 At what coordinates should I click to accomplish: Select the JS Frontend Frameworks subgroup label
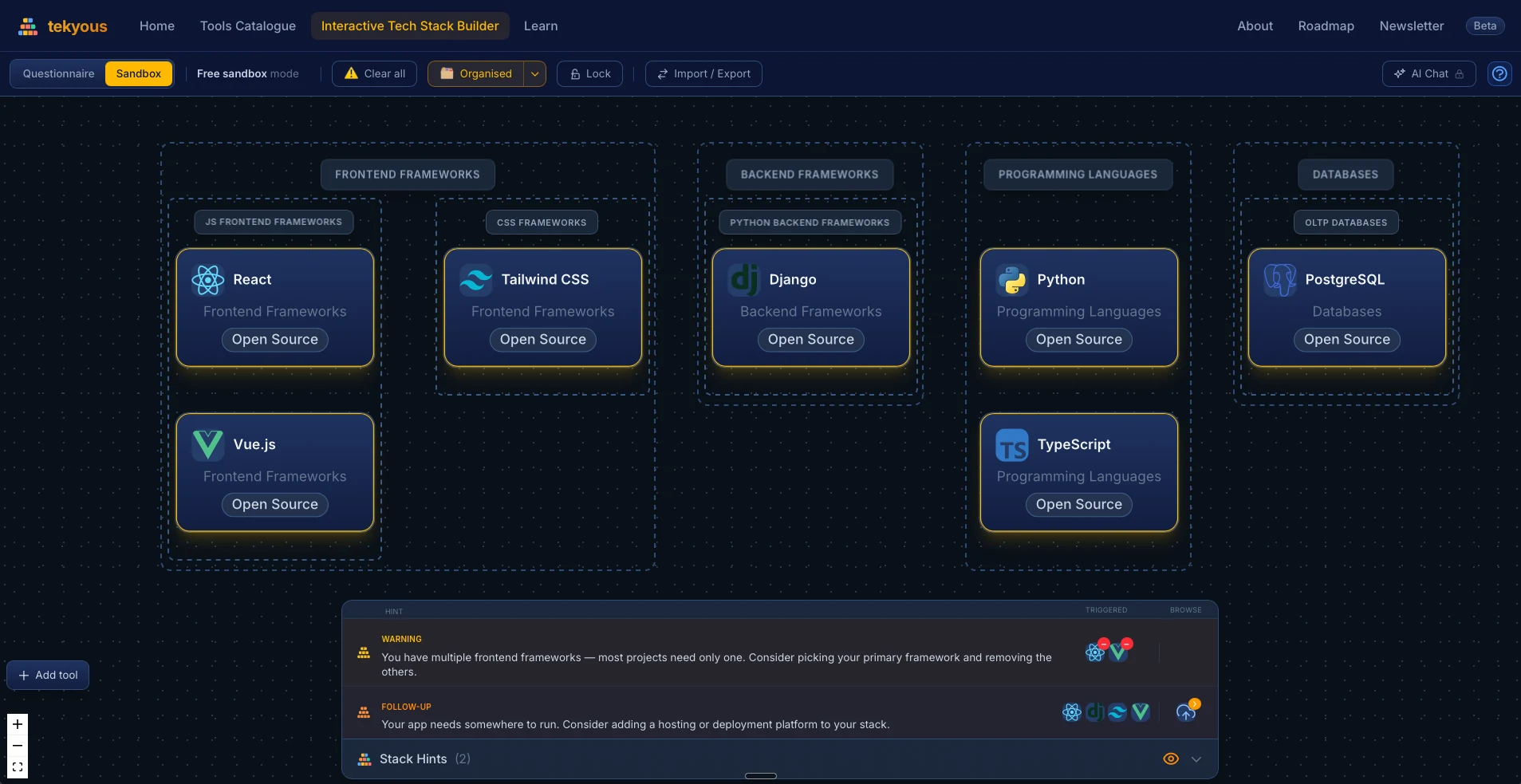click(274, 222)
